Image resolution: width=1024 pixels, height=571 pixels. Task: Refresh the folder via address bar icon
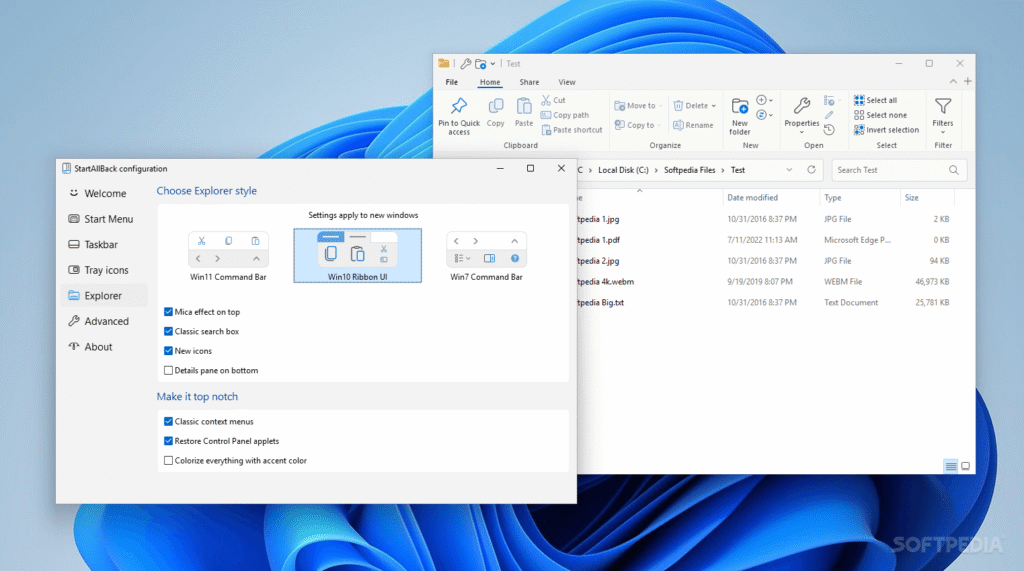point(812,170)
